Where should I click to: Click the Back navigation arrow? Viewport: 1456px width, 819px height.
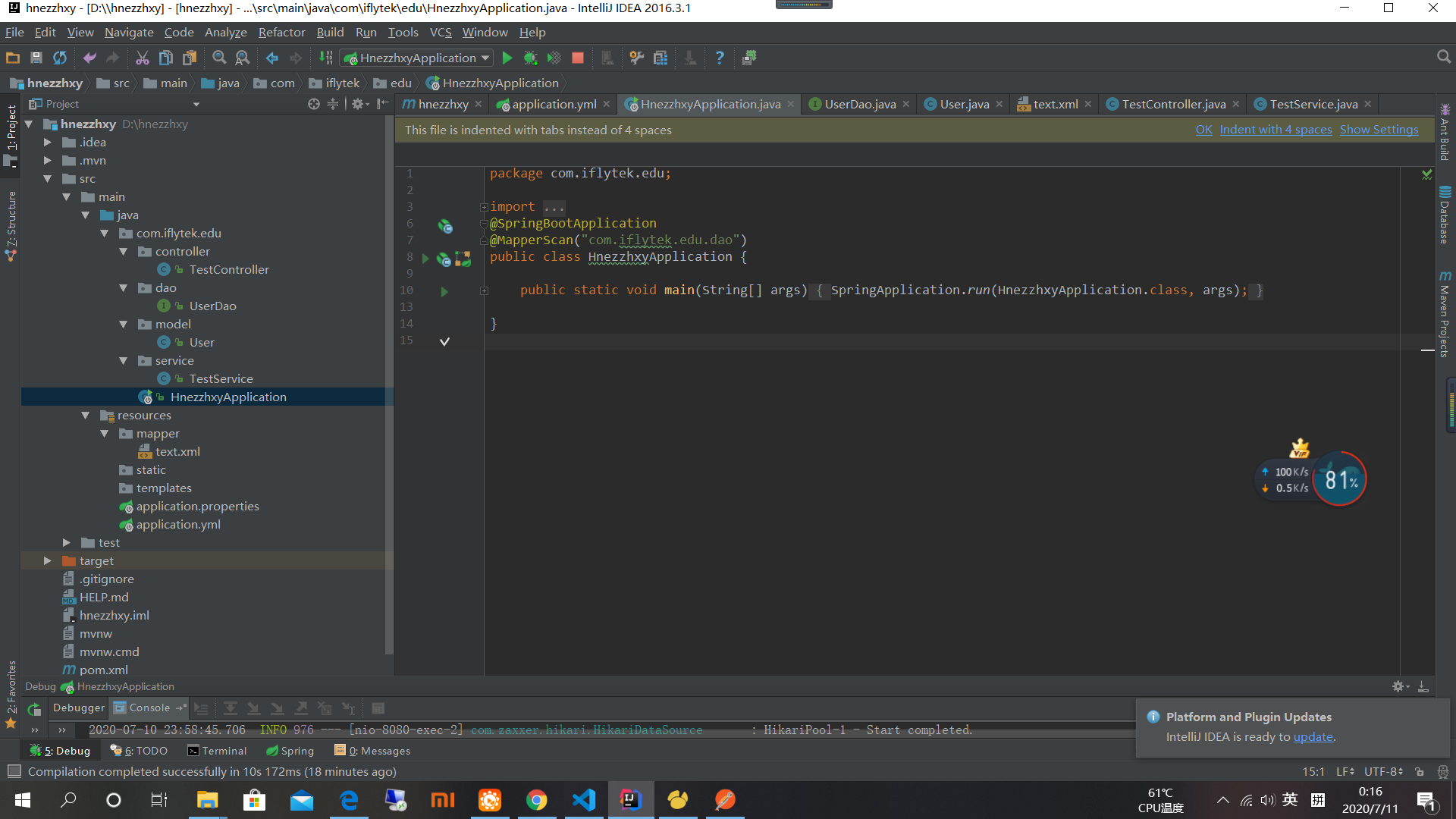pos(272,58)
